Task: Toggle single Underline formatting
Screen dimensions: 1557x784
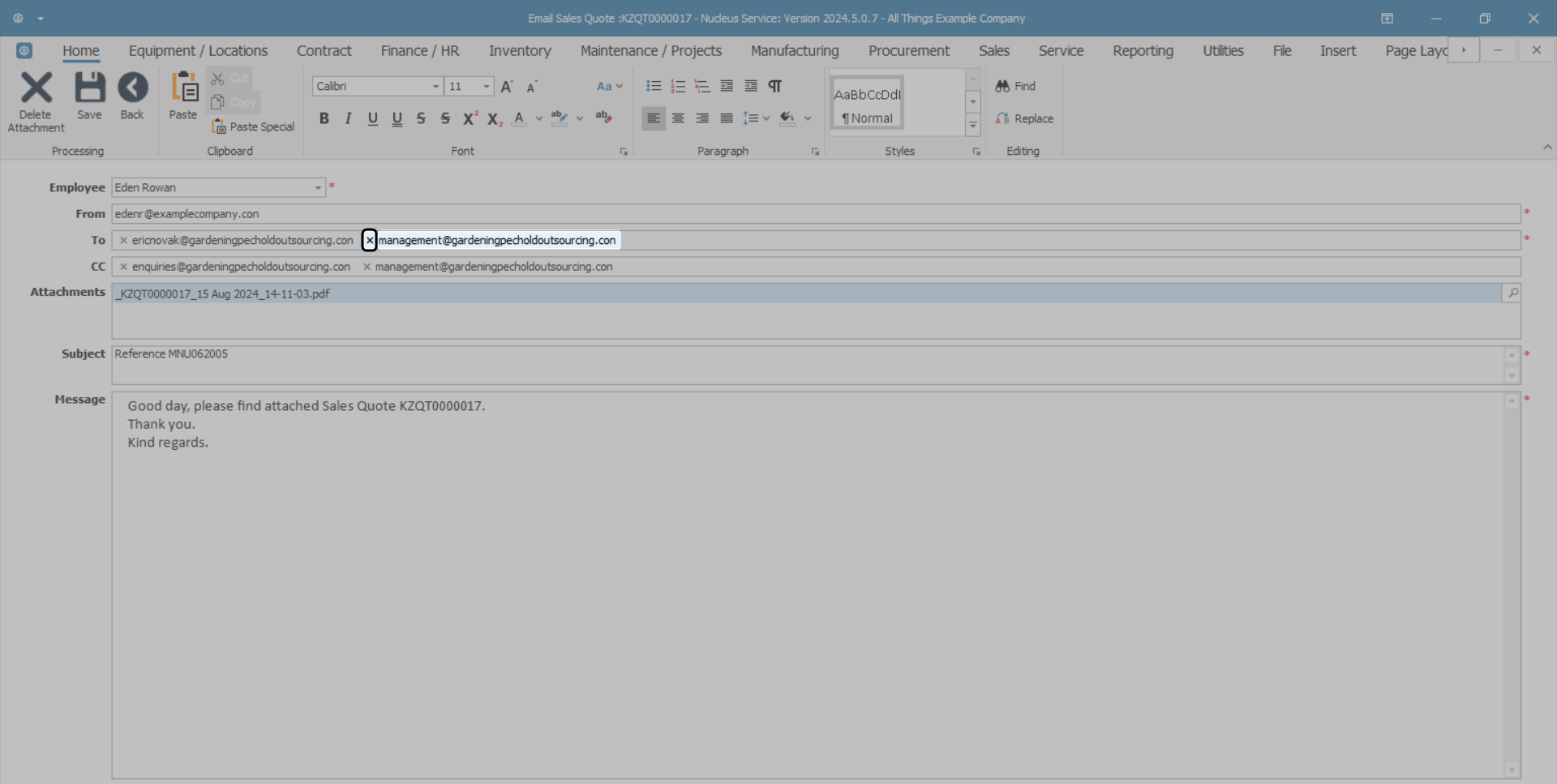Action: click(372, 118)
